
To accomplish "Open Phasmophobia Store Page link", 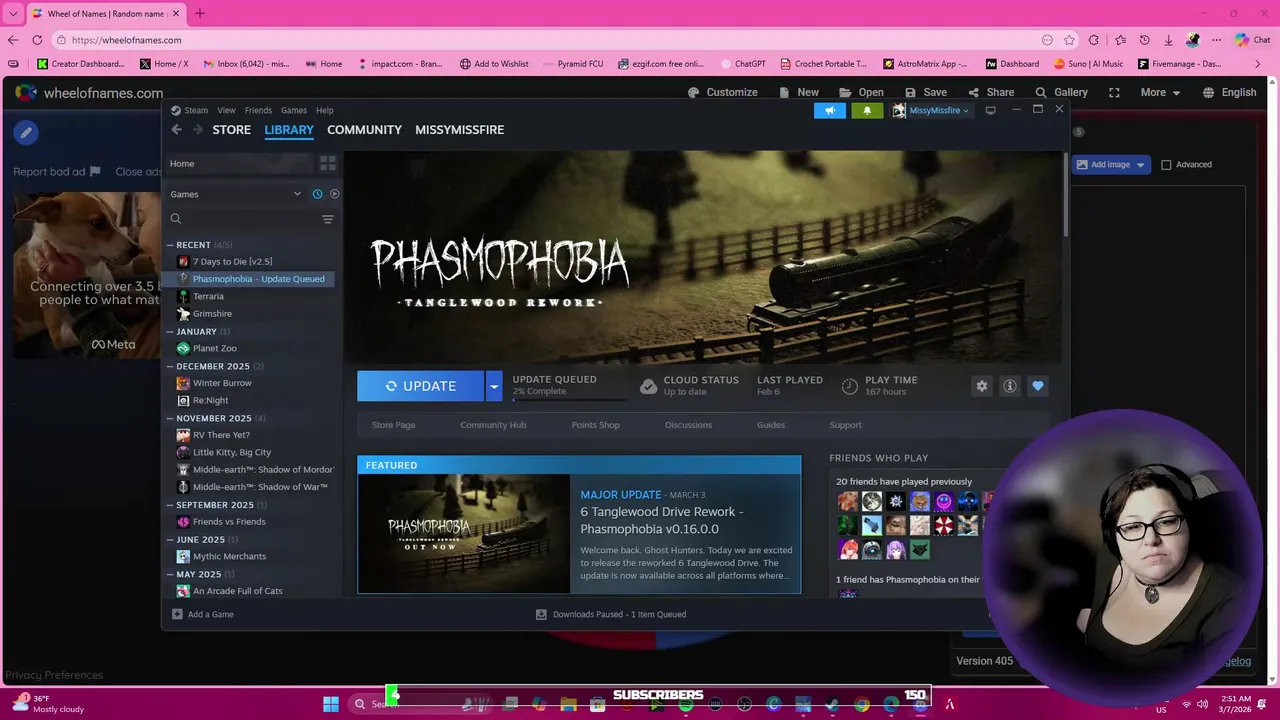I will [393, 425].
